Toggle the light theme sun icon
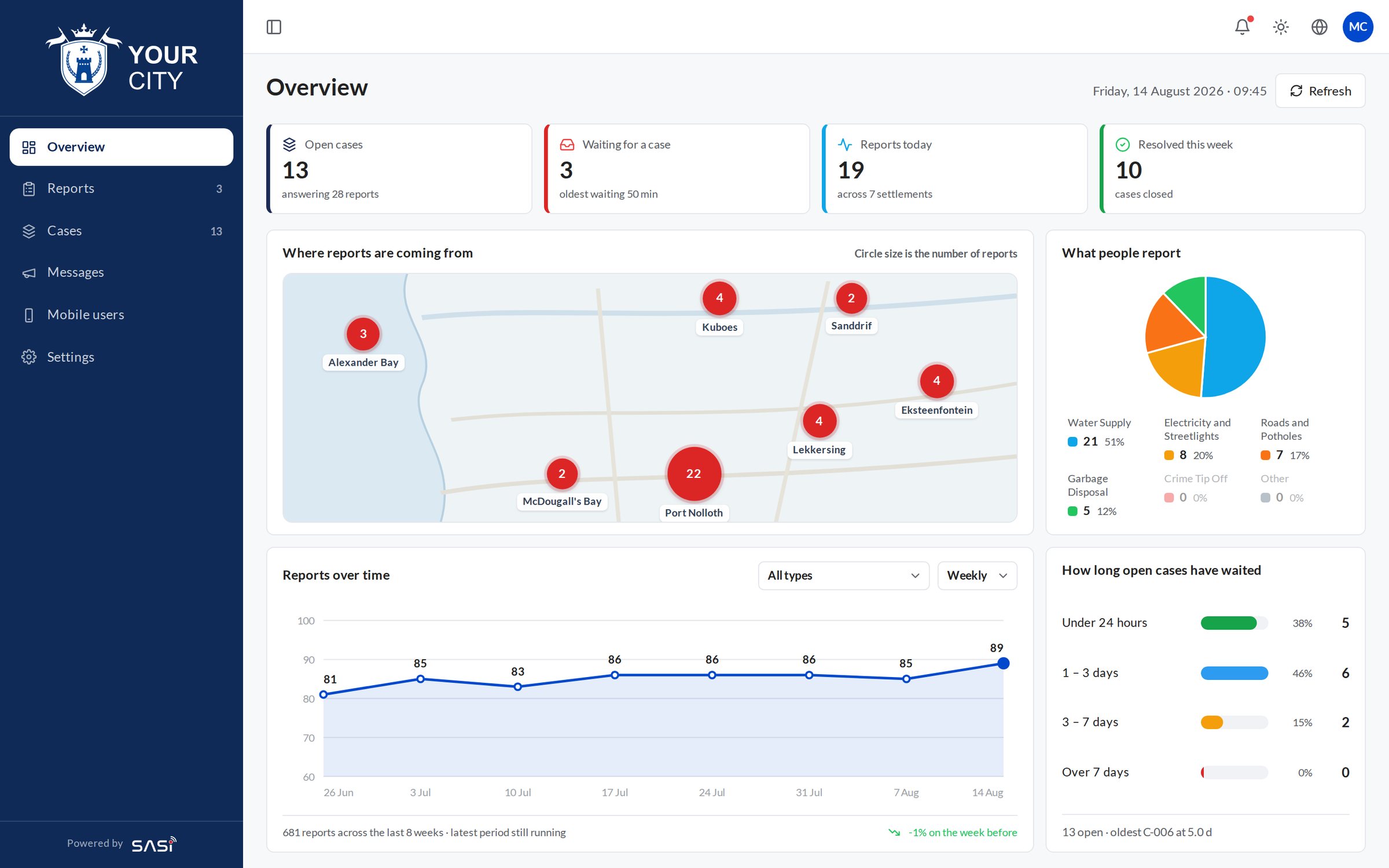The image size is (1389, 868). [1281, 27]
